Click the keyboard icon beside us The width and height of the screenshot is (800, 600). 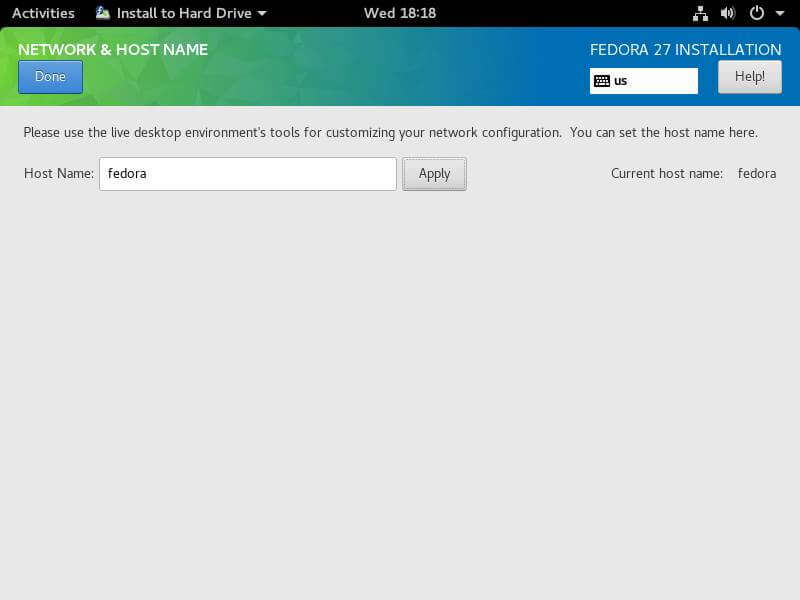[x=602, y=81]
